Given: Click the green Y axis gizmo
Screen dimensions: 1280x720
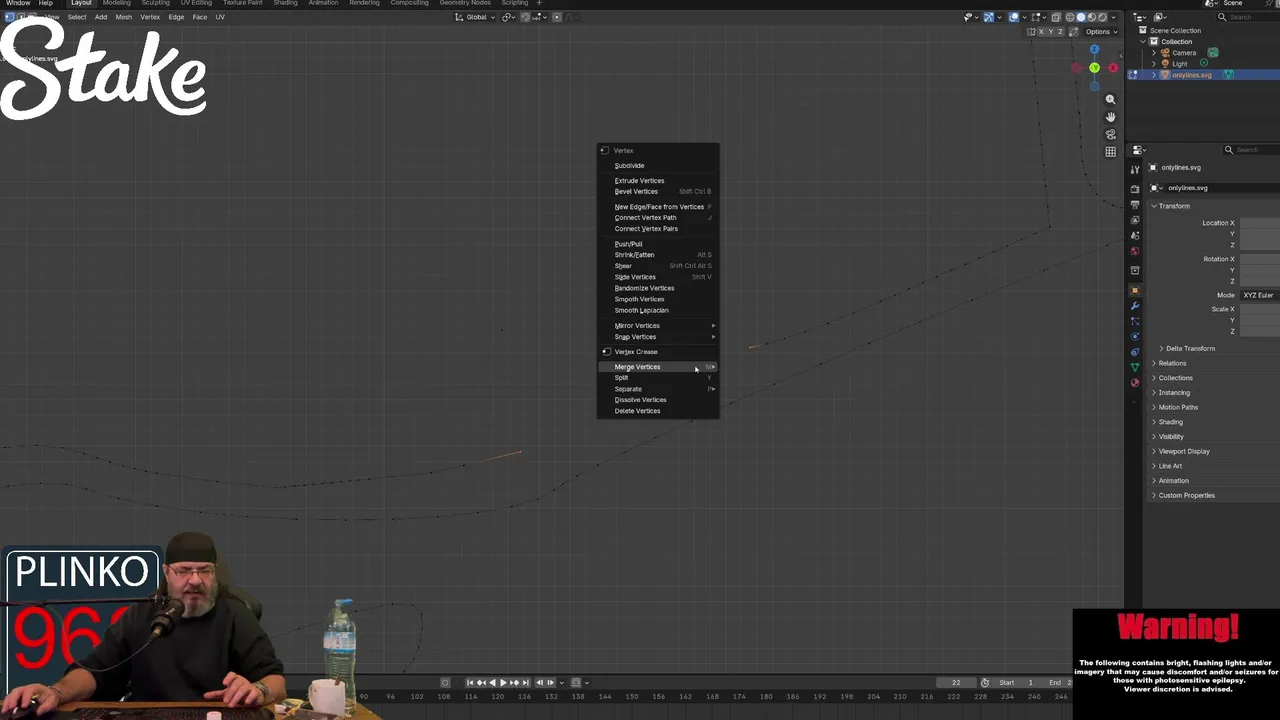Looking at the screenshot, I should coord(1094,67).
